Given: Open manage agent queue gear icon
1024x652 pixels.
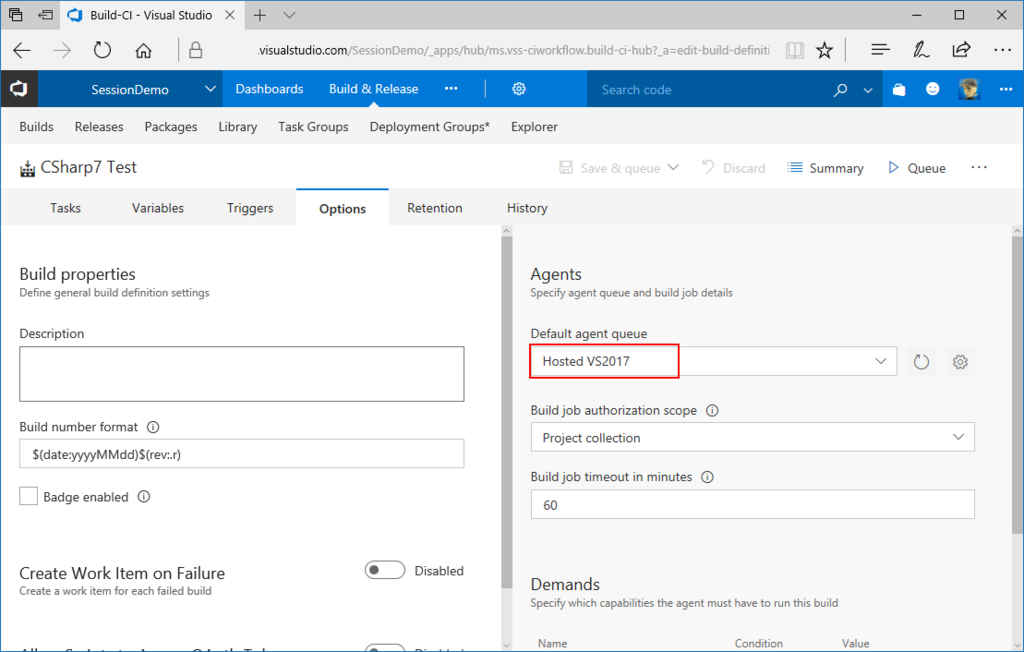Looking at the screenshot, I should pyautogui.click(x=959, y=362).
